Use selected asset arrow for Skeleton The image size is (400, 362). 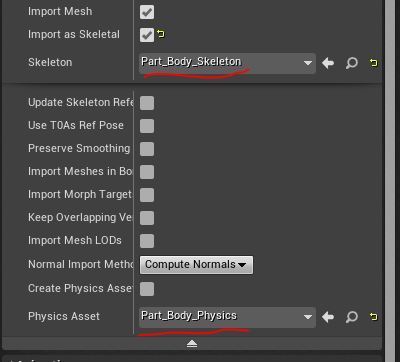tap(328, 63)
